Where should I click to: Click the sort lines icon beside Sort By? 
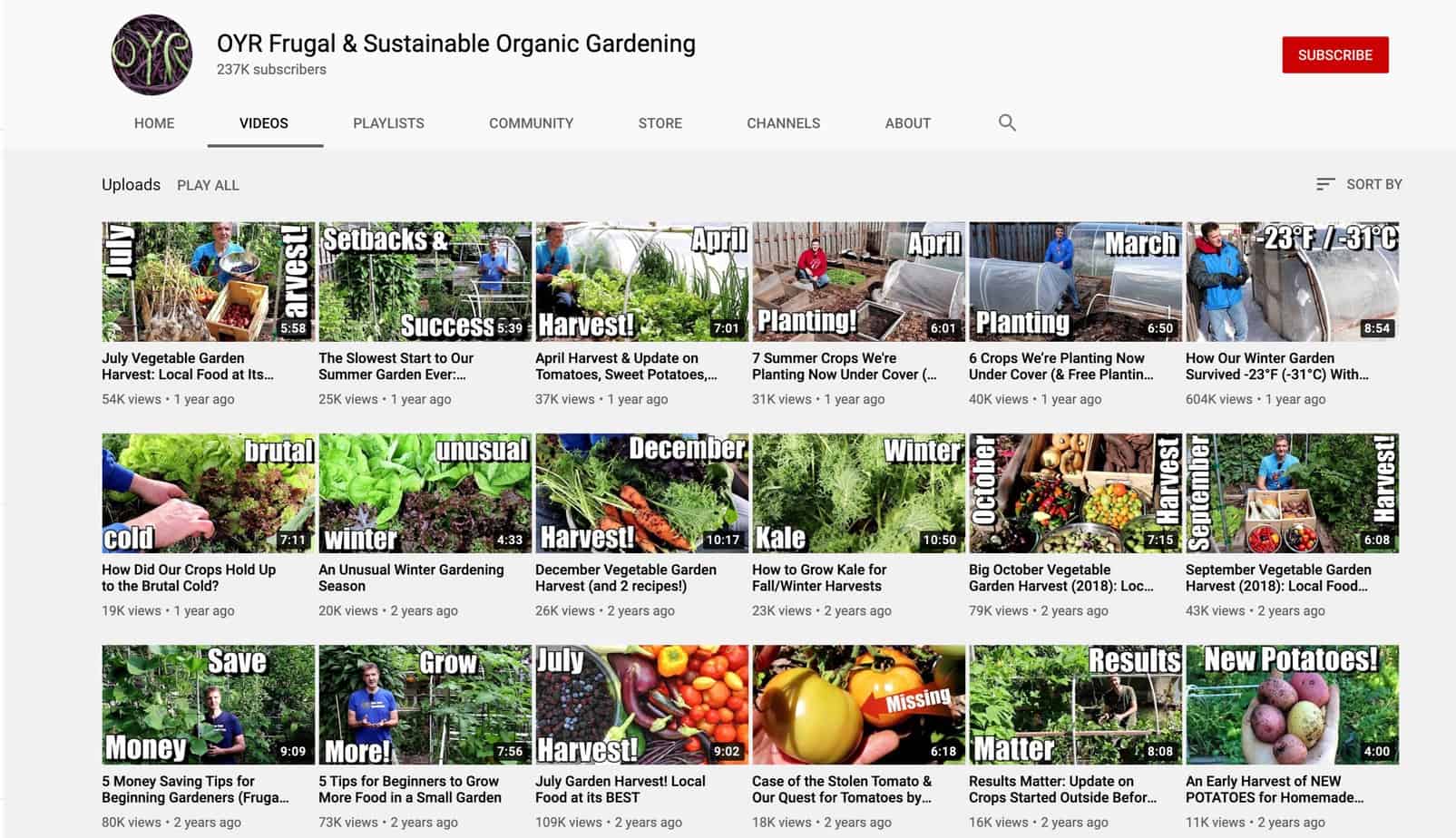pyautogui.click(x=1325, y=184)
